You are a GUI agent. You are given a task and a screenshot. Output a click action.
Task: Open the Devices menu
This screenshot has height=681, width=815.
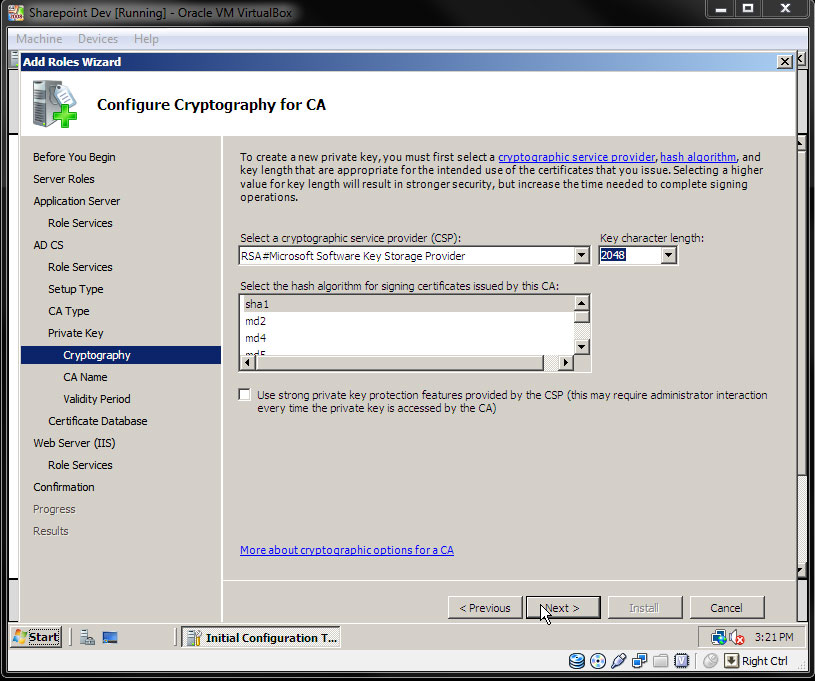pos(98,39)
